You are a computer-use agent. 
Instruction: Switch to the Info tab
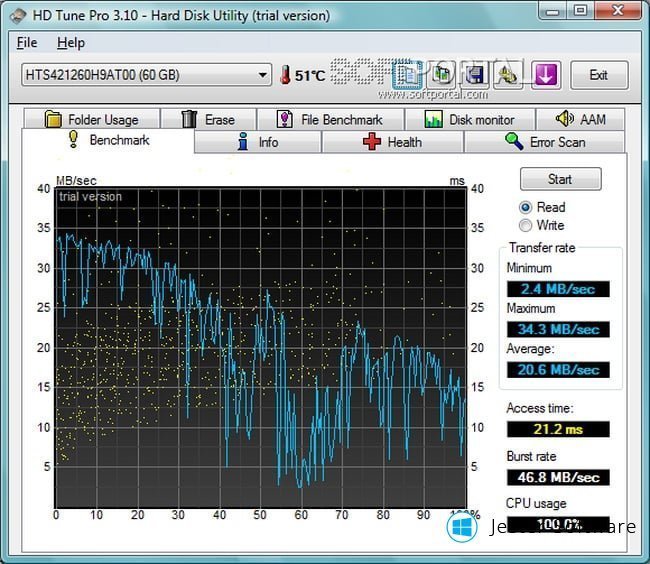click(258, 142)
